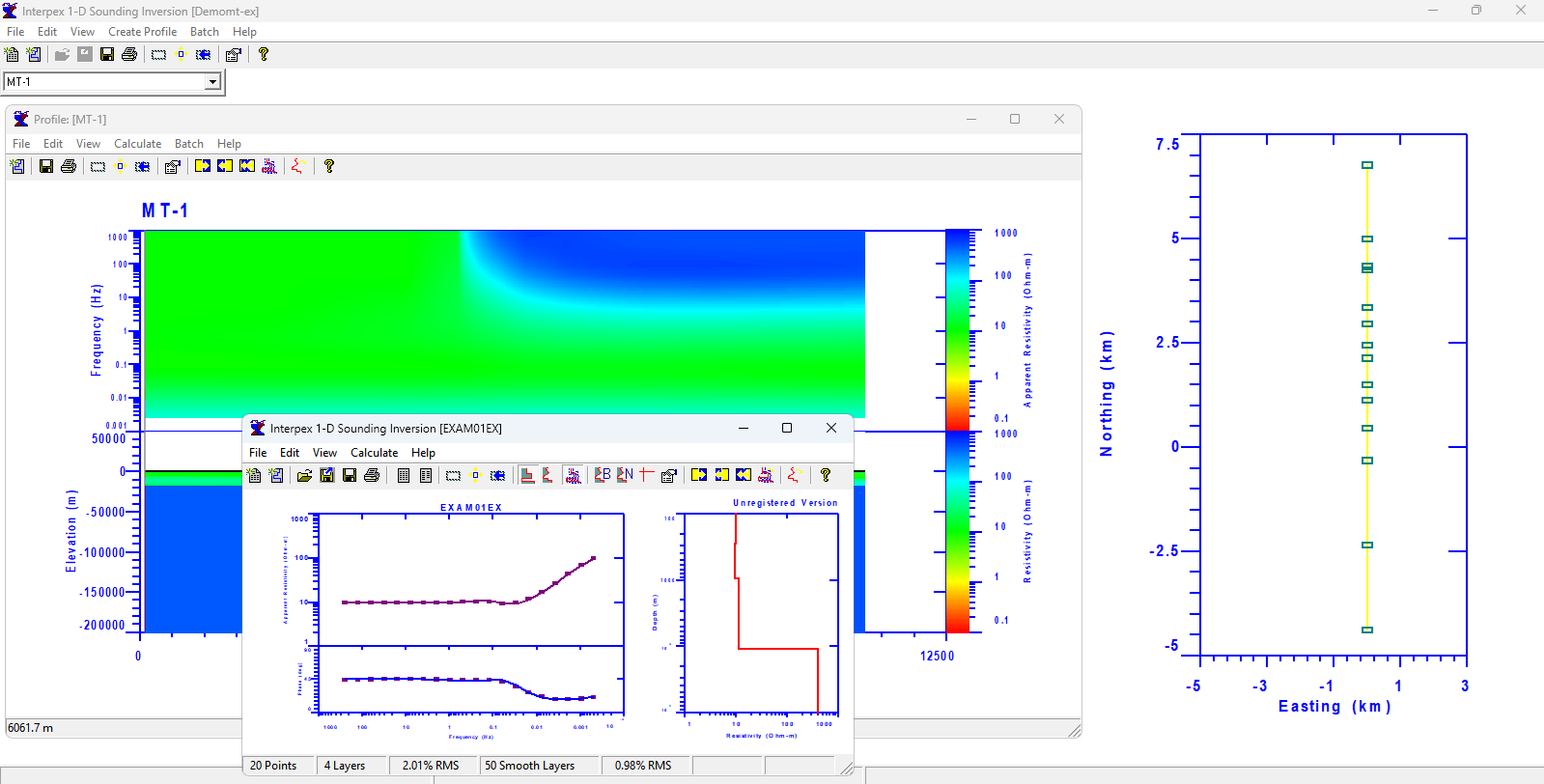Screen dimensions: 1544x784
Task: Click the '2.01% RMS' status bar entry
Action: [x=431, y=766]
